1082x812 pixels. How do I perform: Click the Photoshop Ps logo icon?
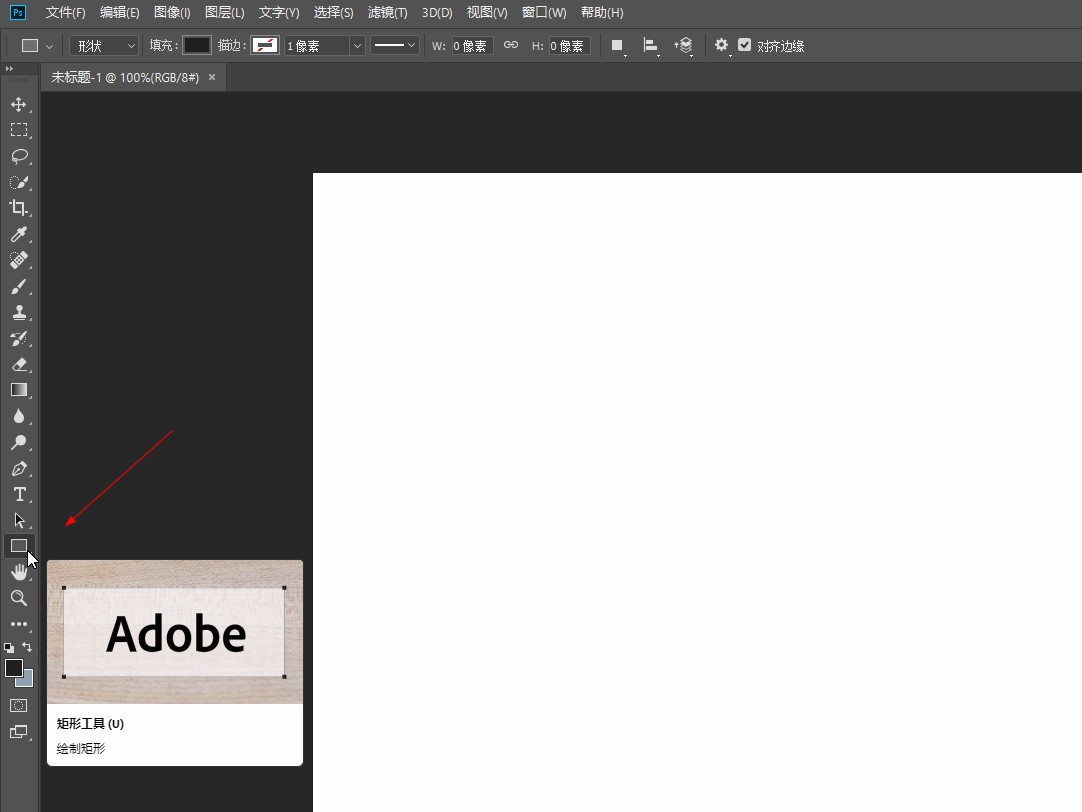pos(18,12)
